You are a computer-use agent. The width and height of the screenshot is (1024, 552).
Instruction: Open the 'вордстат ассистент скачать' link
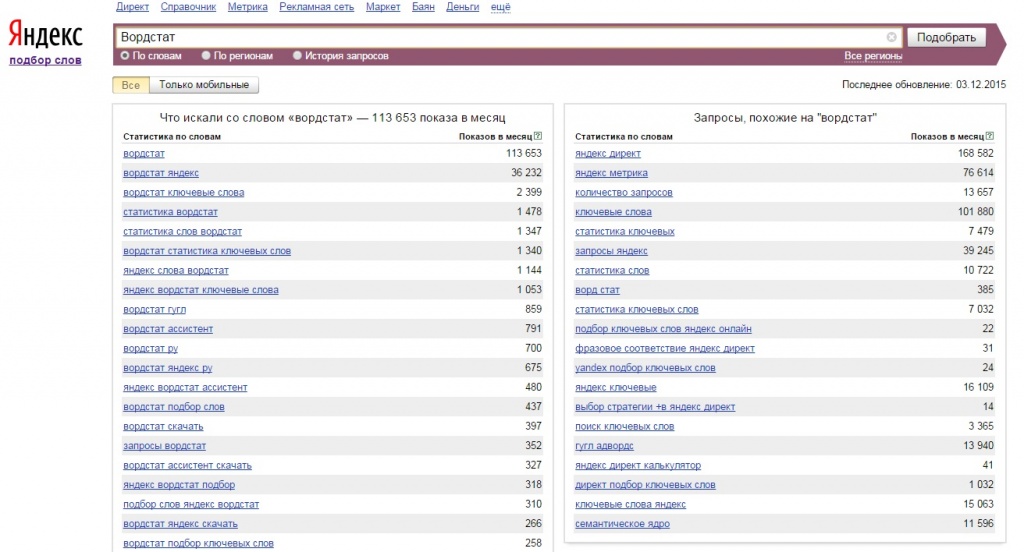click(x=187, y=466)
